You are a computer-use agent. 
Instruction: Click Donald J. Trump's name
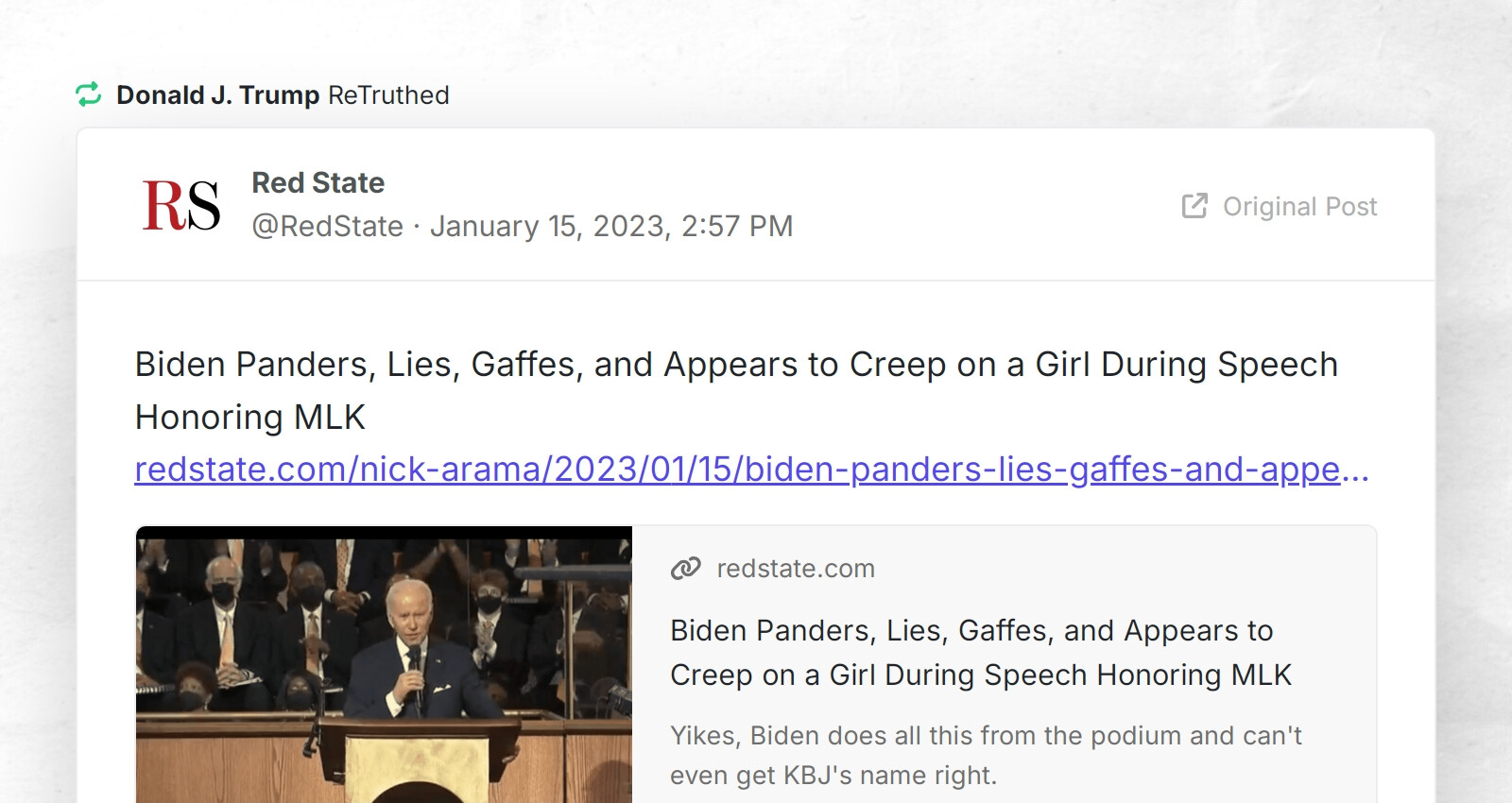(217, 94)
